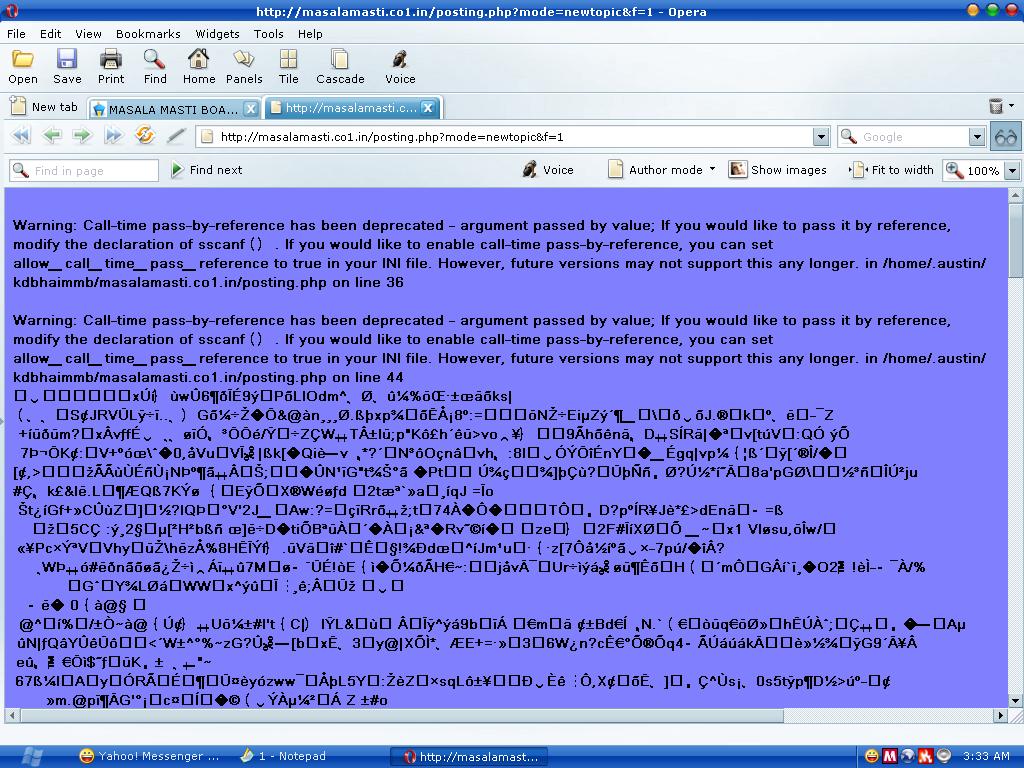The image size is (1024, 768).
Task: Open the View menu
Action: coord(88,34)
